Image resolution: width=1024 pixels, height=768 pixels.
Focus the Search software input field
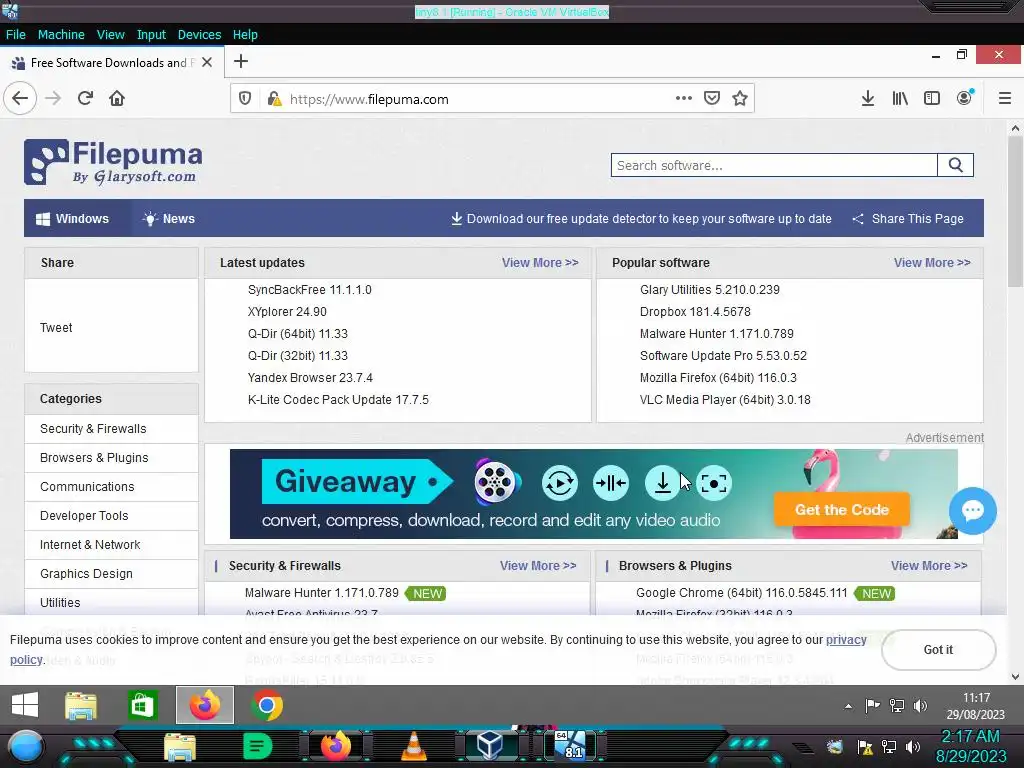point(774,165)
